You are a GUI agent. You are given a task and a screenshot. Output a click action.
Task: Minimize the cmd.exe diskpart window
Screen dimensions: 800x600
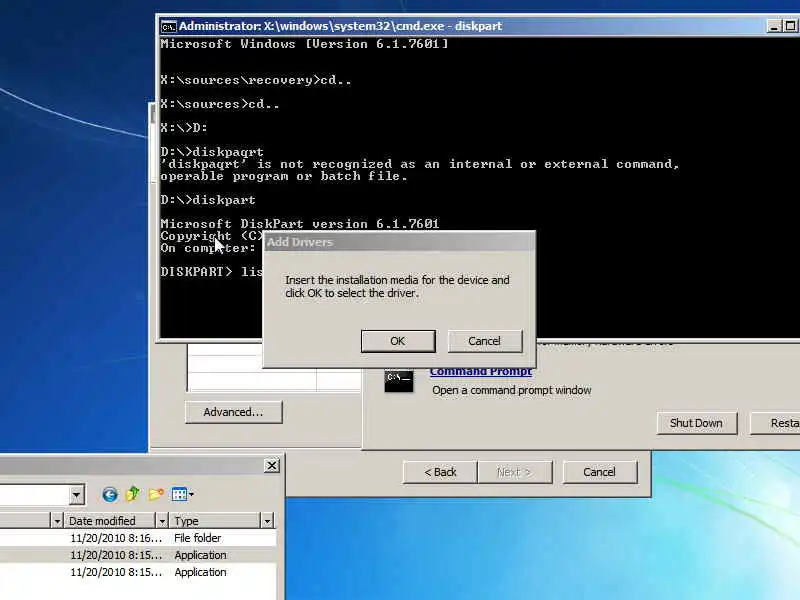pos(774,26)
